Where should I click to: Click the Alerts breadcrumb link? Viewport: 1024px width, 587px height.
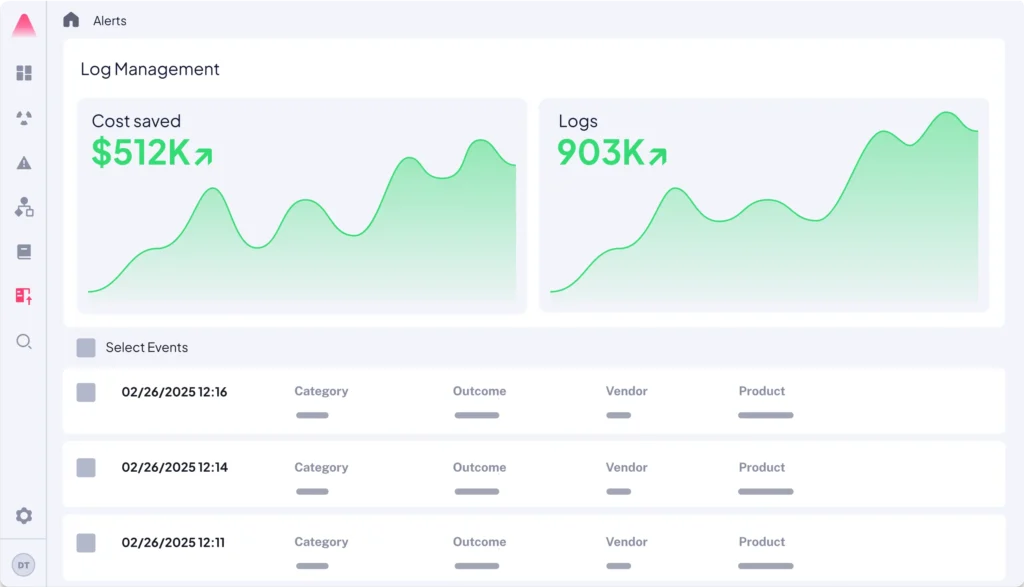click(110, 21)
